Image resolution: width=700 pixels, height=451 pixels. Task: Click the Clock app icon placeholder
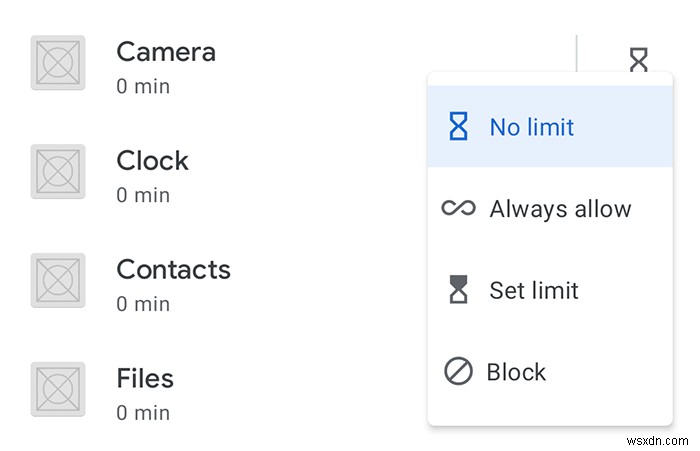pos(58,172)
